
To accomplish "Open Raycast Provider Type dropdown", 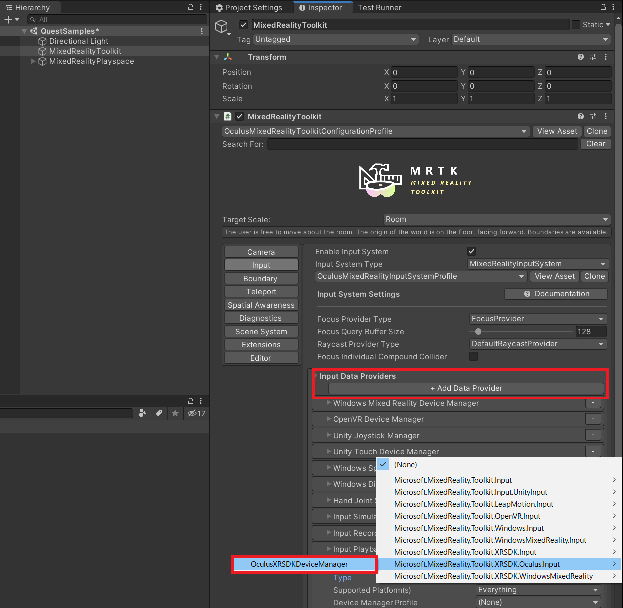I will pos(538,344).
